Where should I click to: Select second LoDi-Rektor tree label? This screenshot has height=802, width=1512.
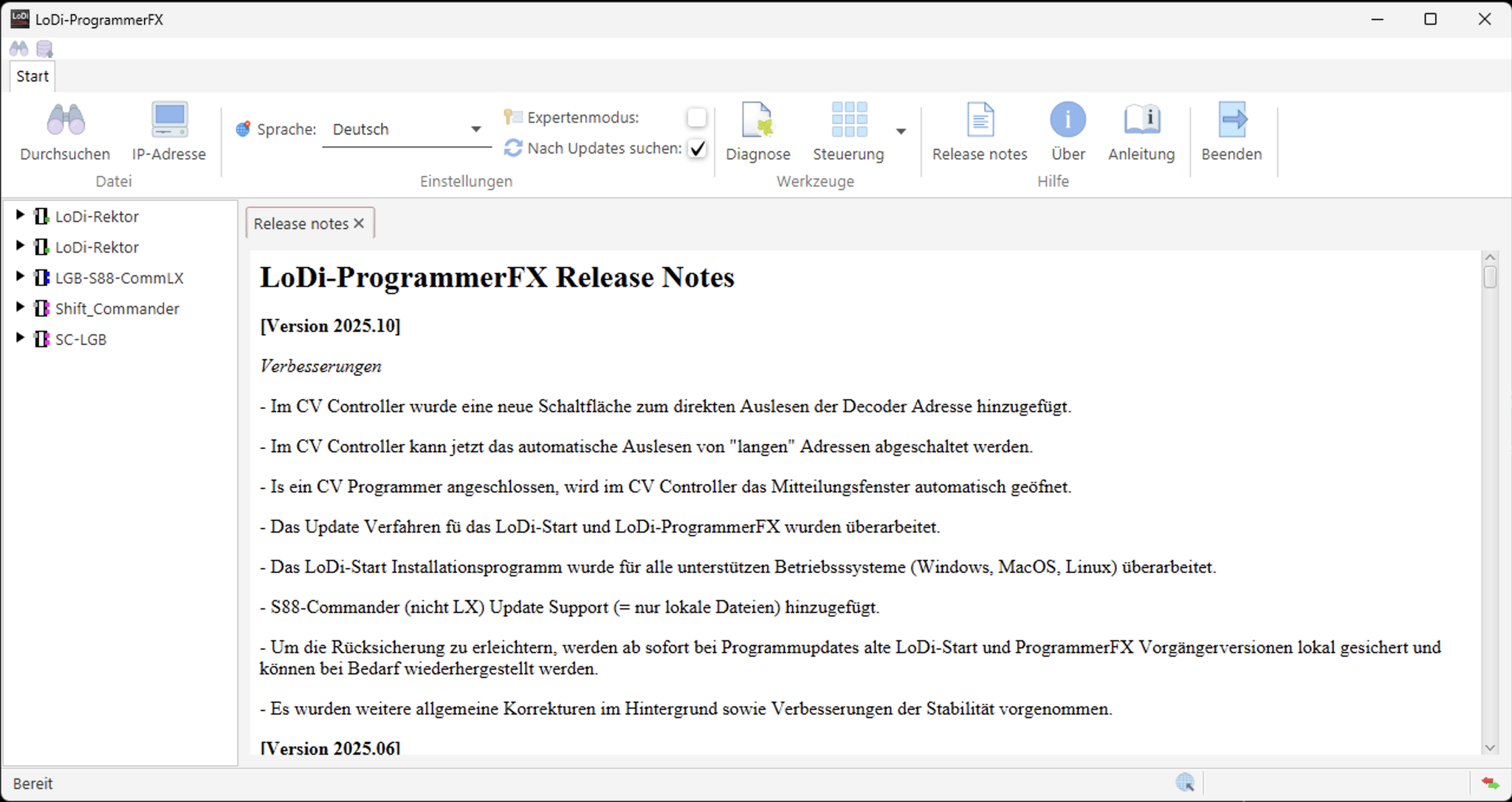97,247
